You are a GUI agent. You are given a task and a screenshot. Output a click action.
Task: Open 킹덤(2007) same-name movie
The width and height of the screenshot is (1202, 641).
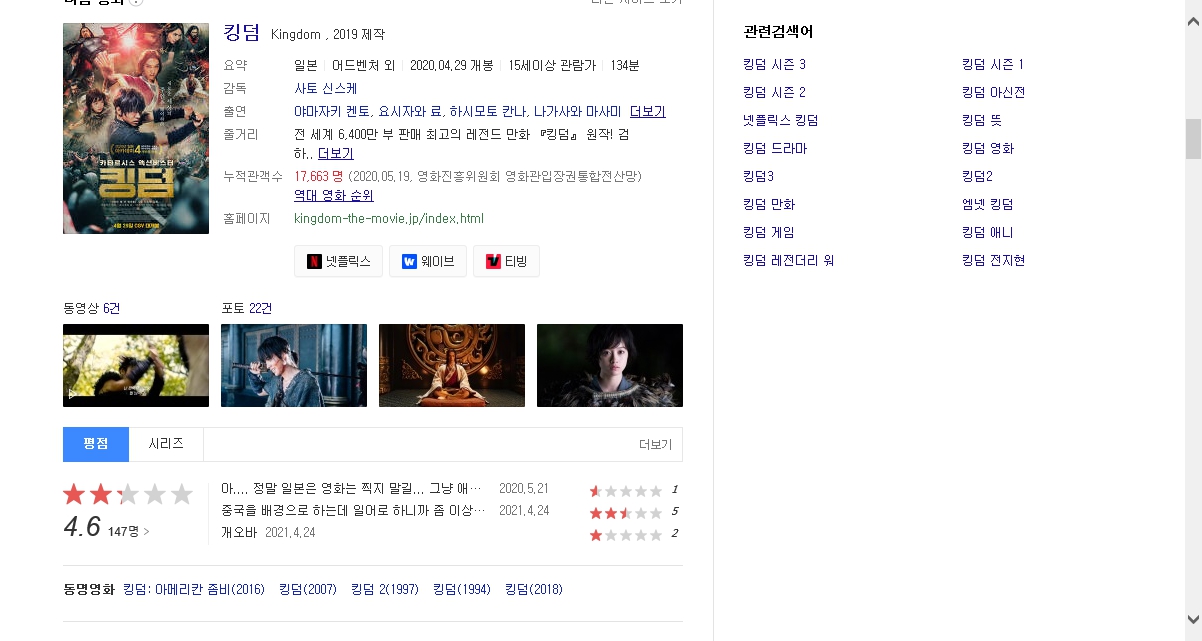[308, 590]
